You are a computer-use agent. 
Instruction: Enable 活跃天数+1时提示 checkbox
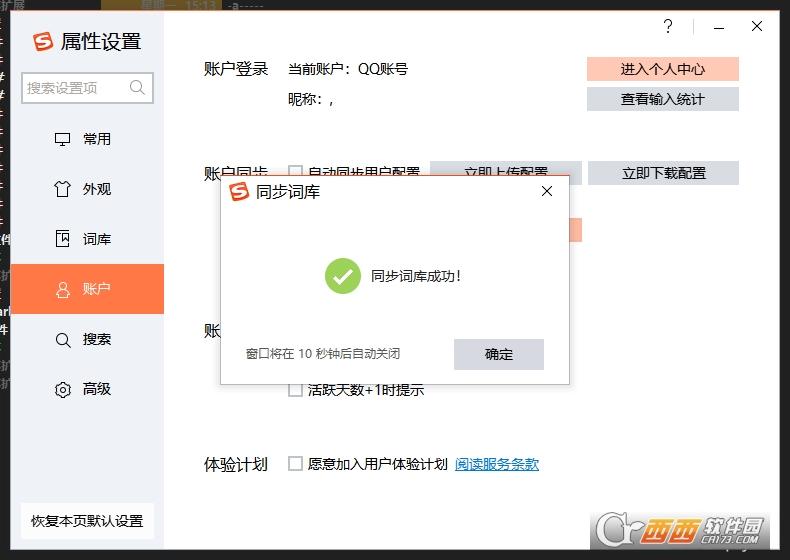[295, 391]
